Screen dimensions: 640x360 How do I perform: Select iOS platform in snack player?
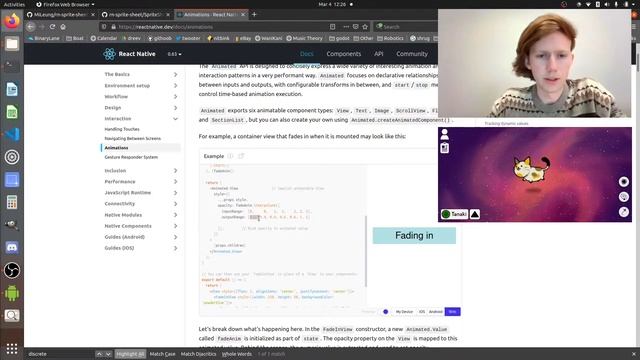(x=422, y=312)
